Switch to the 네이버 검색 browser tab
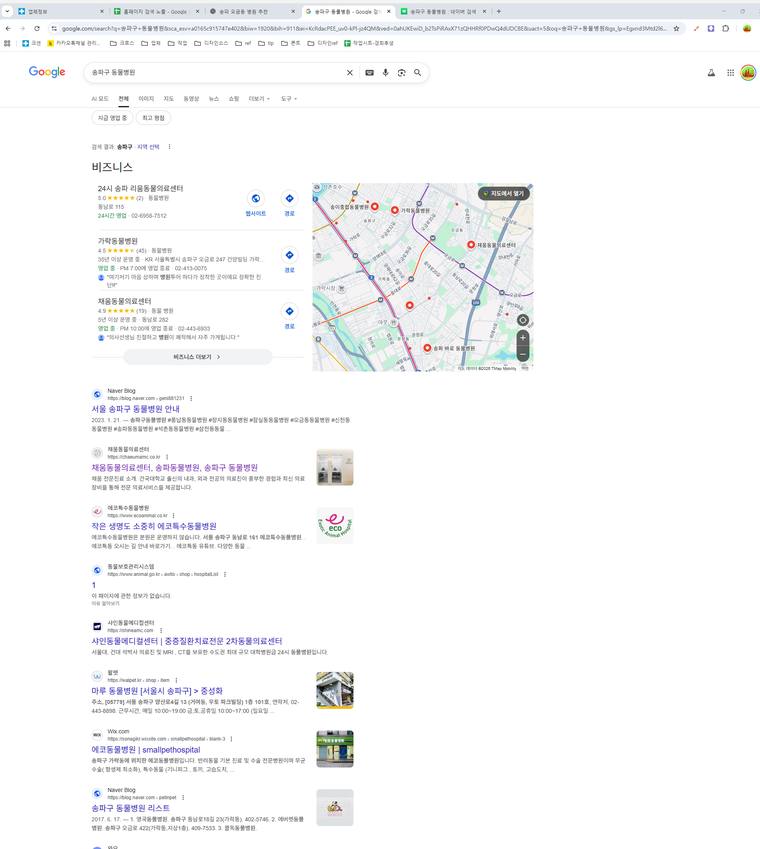The height and width of the screenshot is (849, 760). pos(443,11)
